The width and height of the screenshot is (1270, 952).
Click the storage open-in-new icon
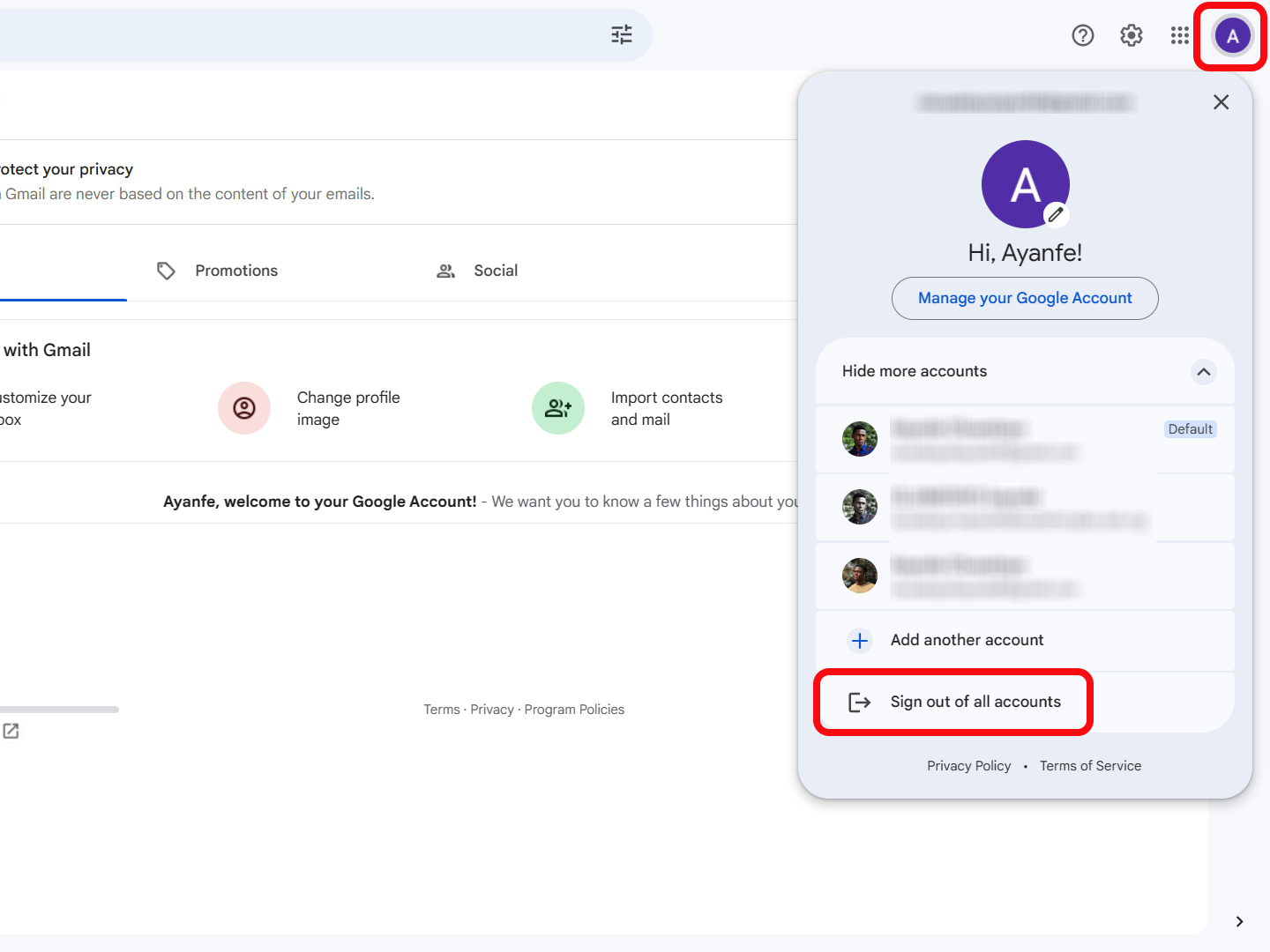[x=11, y=731]
